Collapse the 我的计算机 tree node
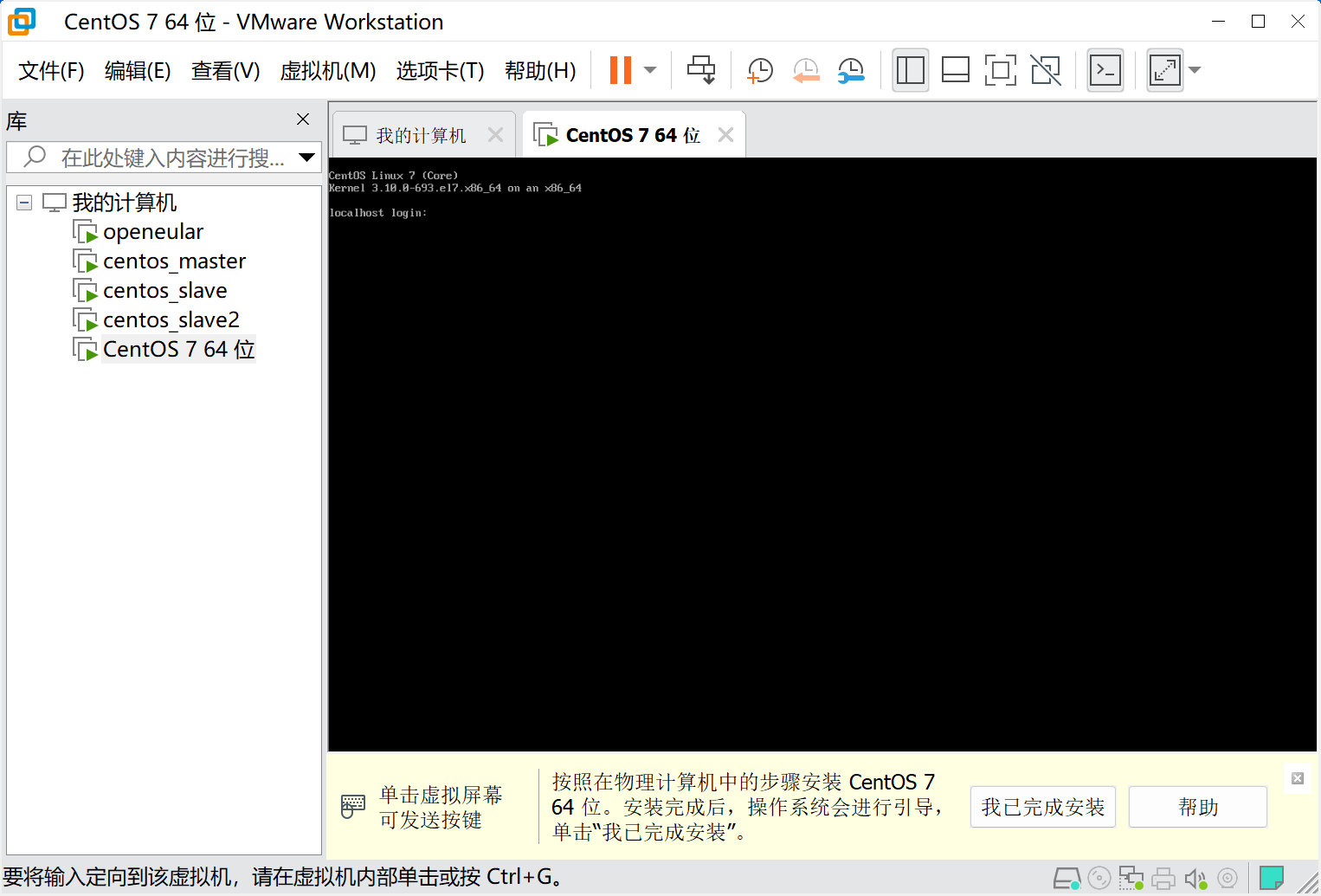This screenshot has height=896, width=1321. (24, 203)
